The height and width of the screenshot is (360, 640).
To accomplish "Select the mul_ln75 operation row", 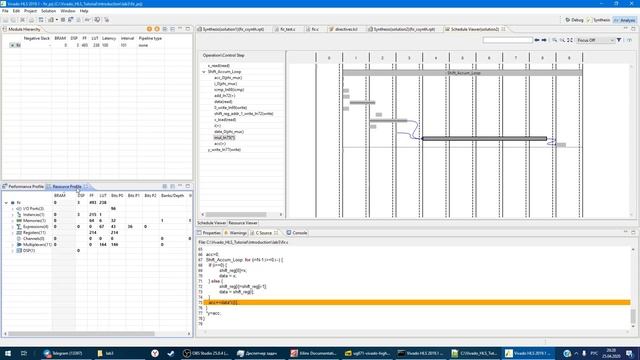I will 224,138.
